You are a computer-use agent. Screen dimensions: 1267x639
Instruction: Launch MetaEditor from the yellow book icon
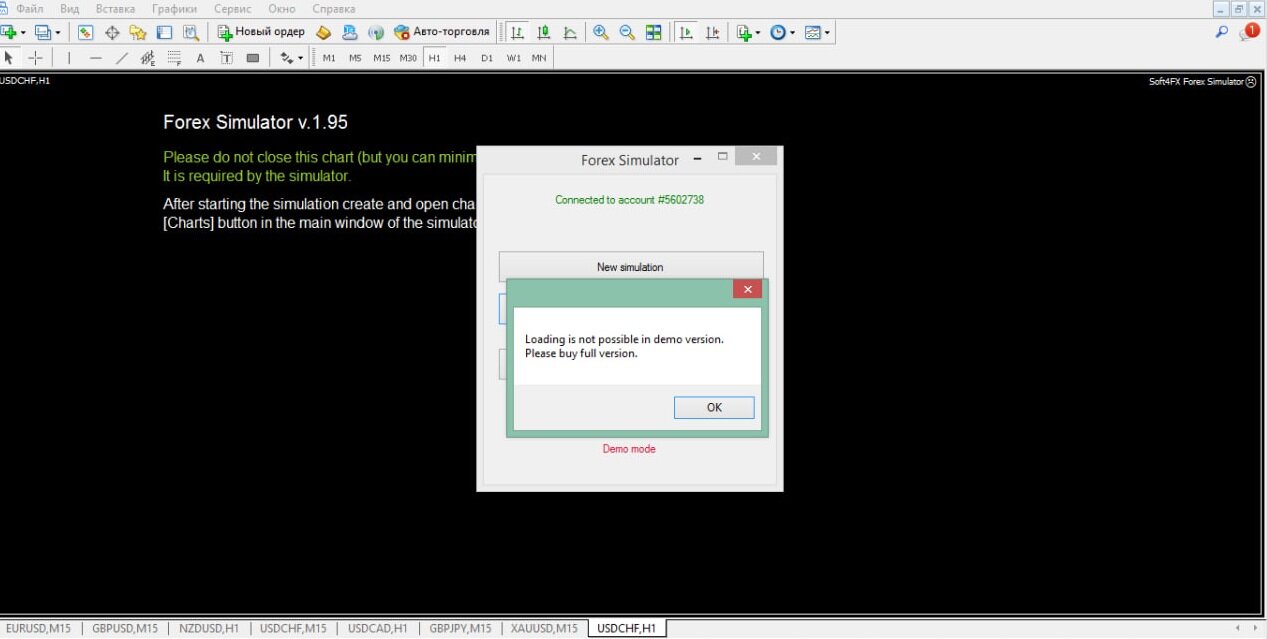pos(323,32)
